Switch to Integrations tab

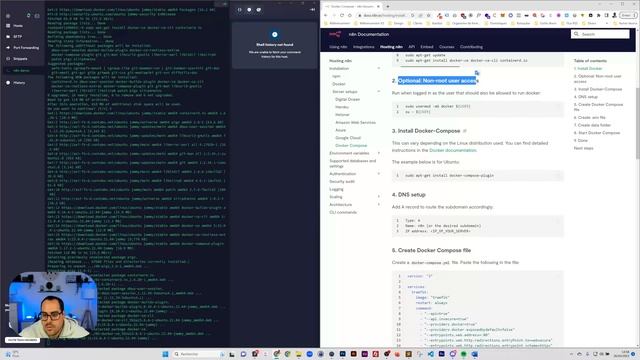[363, 47]
